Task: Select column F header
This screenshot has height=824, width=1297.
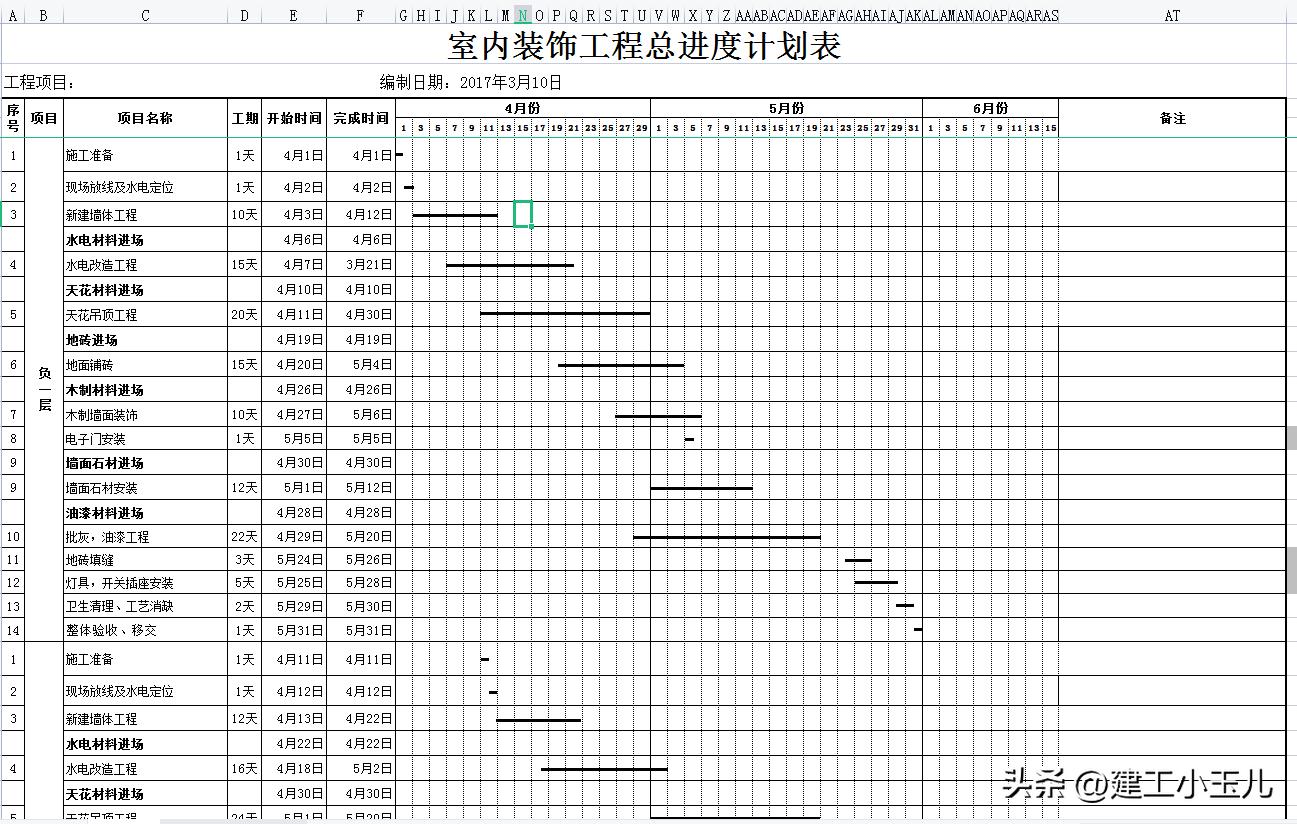Action: coord(360,15)
